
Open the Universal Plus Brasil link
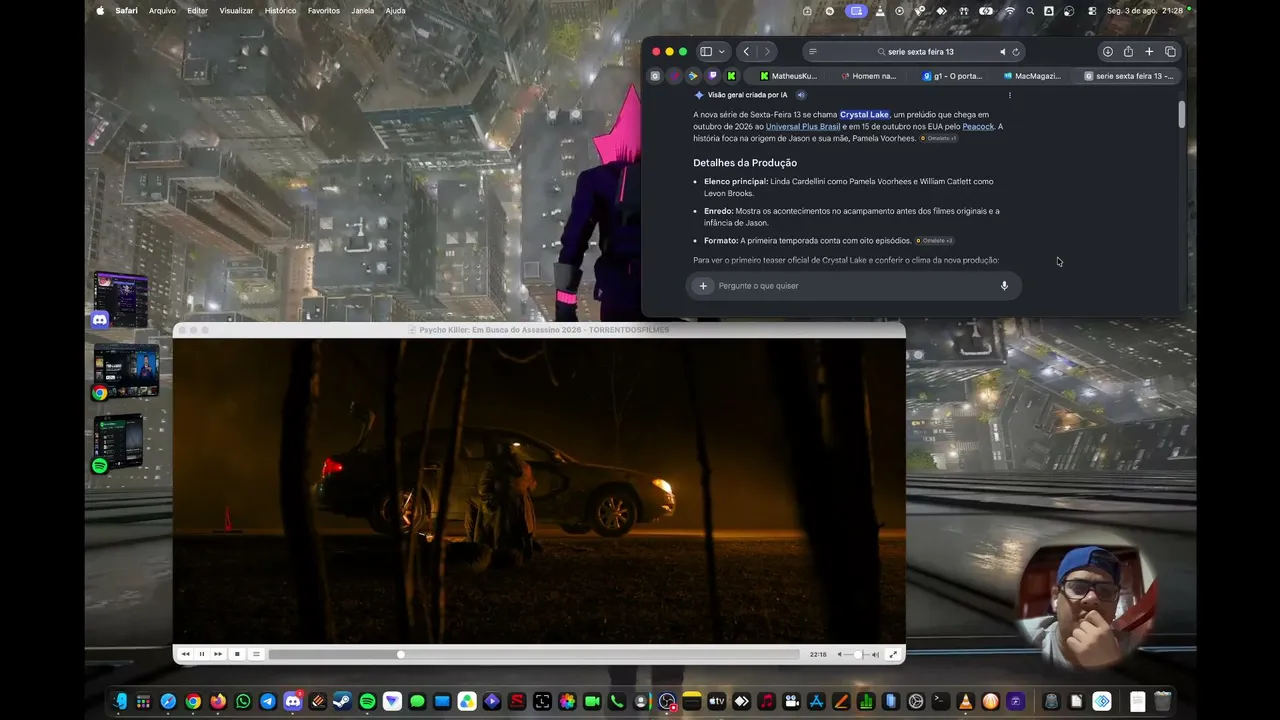coord(803,126)
